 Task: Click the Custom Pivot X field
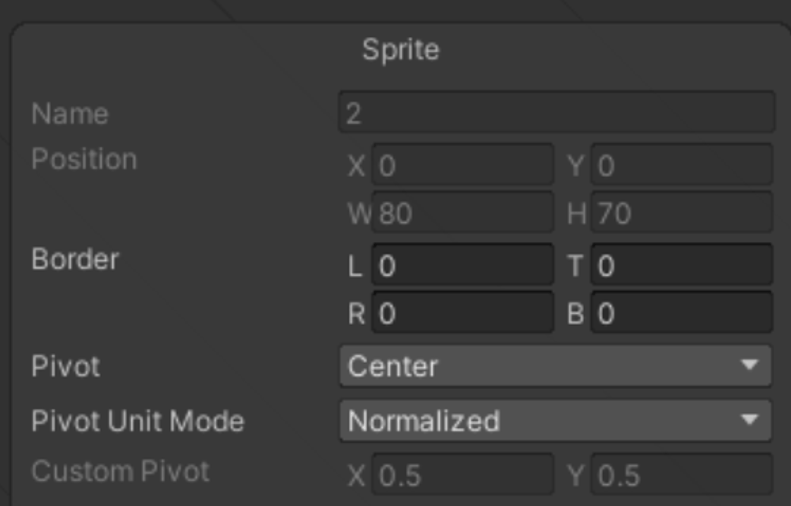coord(463,474)
